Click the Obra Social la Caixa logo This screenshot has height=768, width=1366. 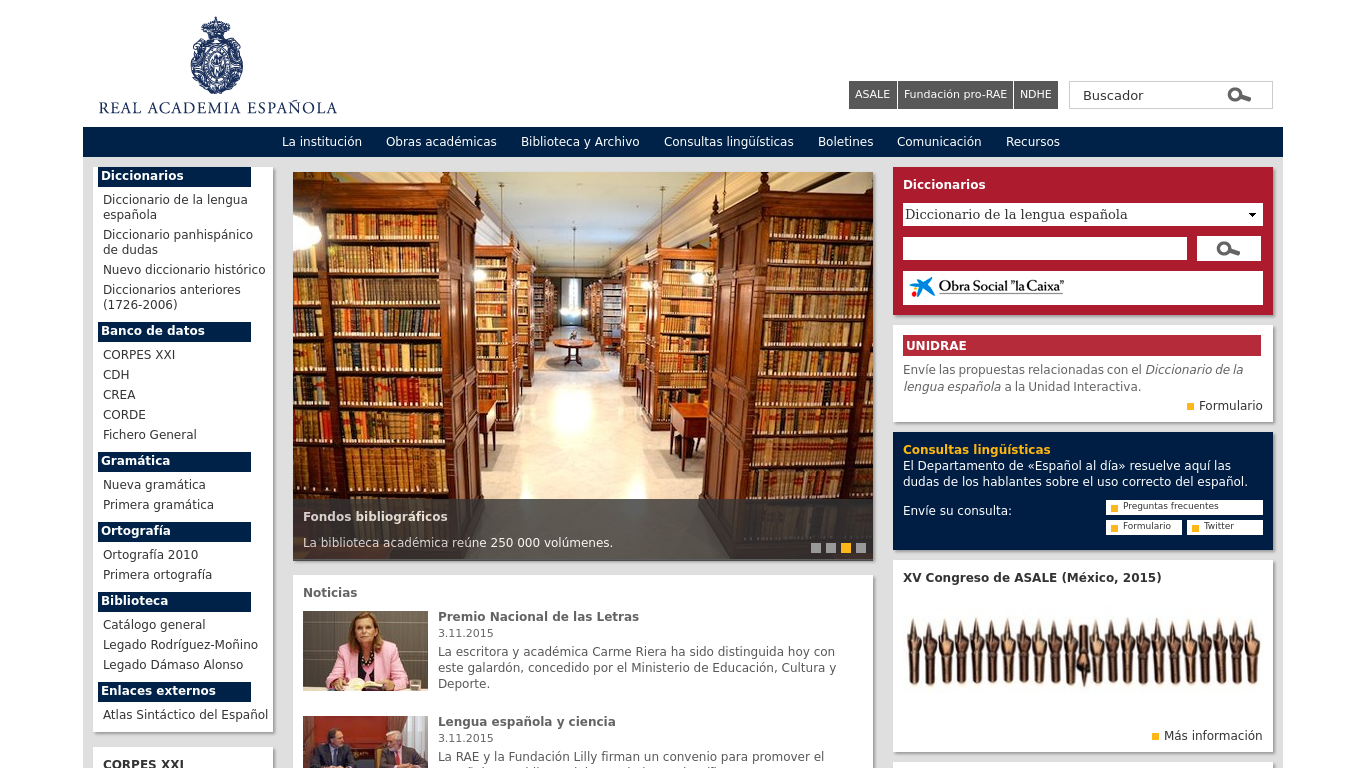pos(986,287)
